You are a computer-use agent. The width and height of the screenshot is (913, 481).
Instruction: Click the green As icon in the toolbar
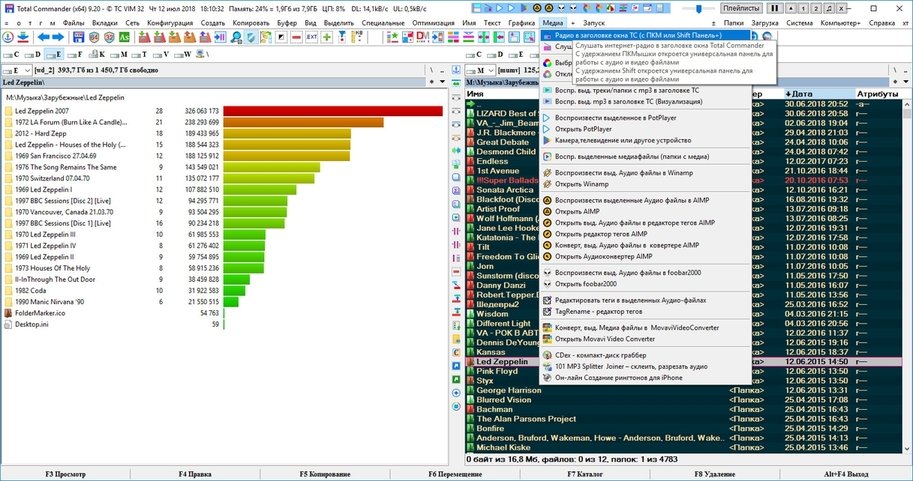(x=124, y=37)
